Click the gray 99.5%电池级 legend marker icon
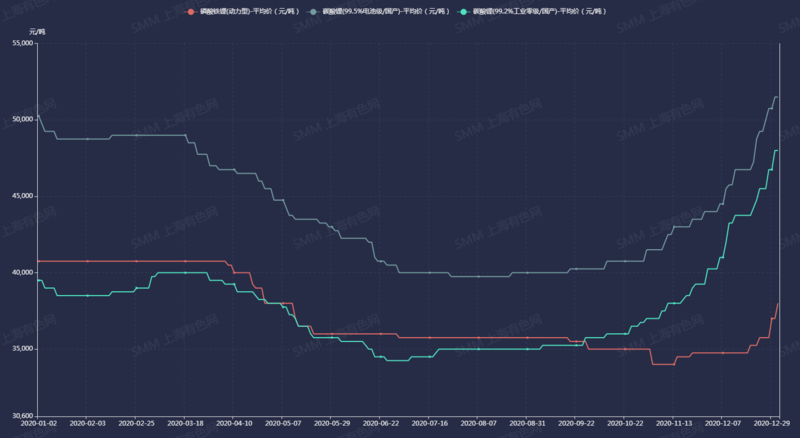The width and height of the screenshot is (800, 438). [x=328, y=11]
